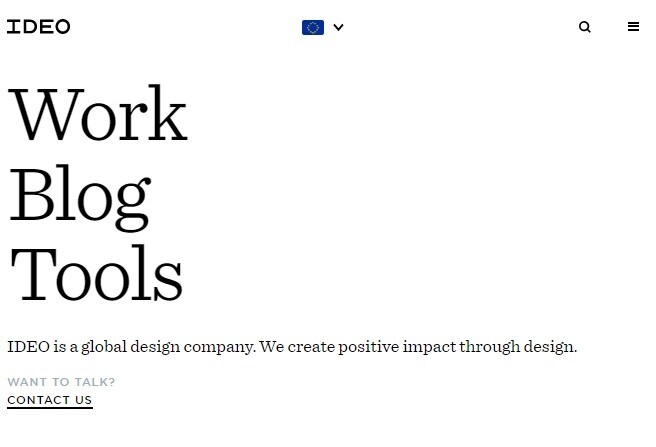Image resolution: width=656 pixels, height=447 pixels.
Task: Change region using the EU flag
Action: [x=313, y=27]
